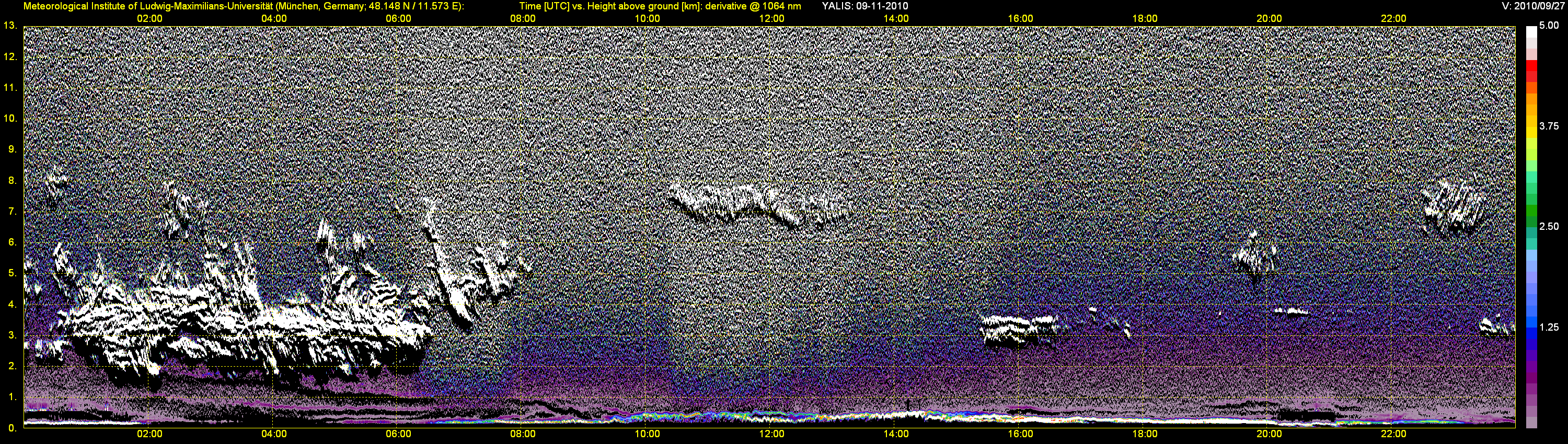Viewport: 1568px width, 444px height.
Task: Click the "YALIS: 09-11-2010" date label
Action: (865, 6)
